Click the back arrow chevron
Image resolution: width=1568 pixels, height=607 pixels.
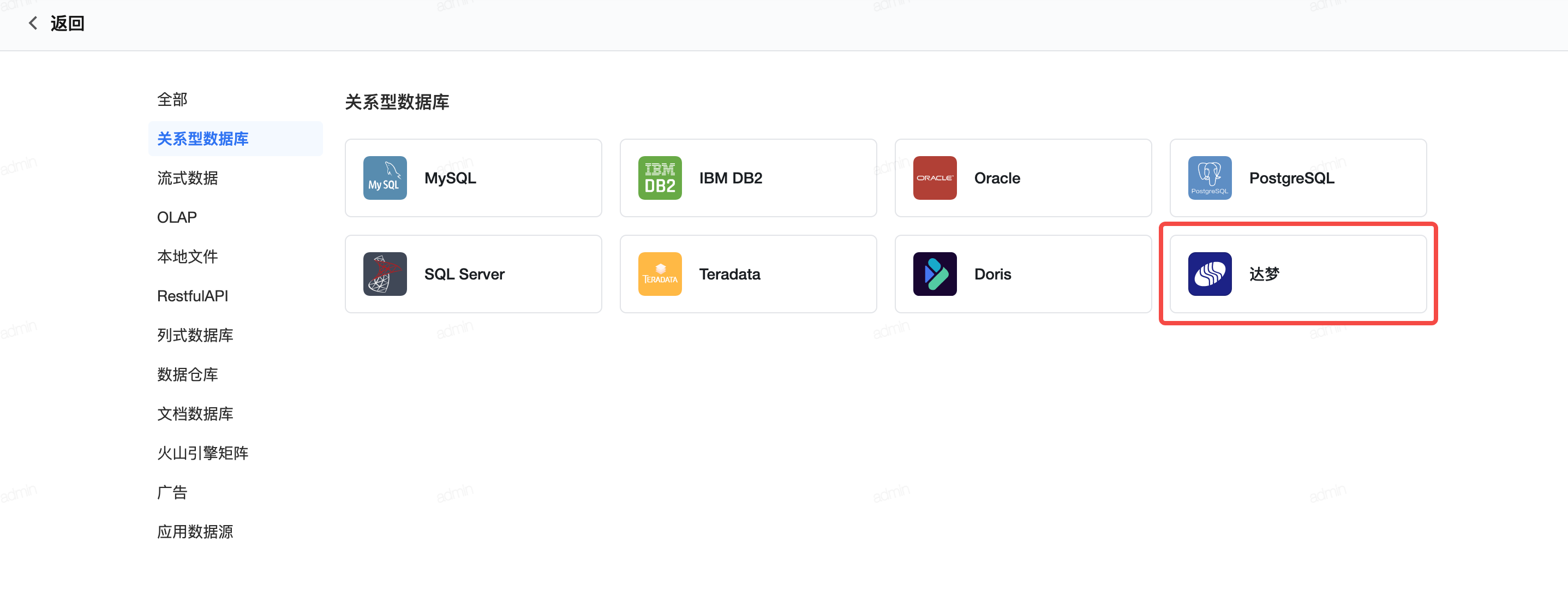(33, 23)
